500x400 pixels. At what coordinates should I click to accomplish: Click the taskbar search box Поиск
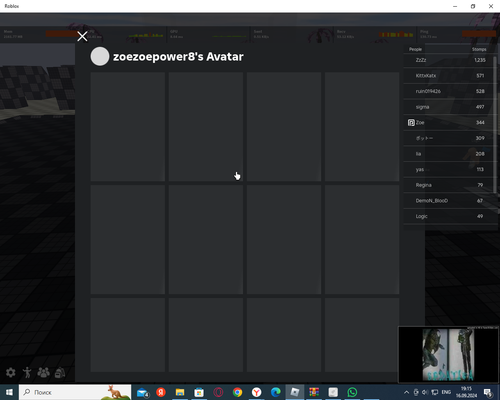75,392
